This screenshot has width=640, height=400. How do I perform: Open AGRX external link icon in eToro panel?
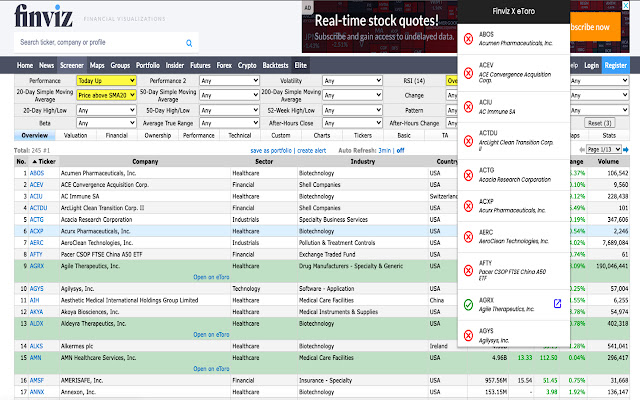click(557, 303)
